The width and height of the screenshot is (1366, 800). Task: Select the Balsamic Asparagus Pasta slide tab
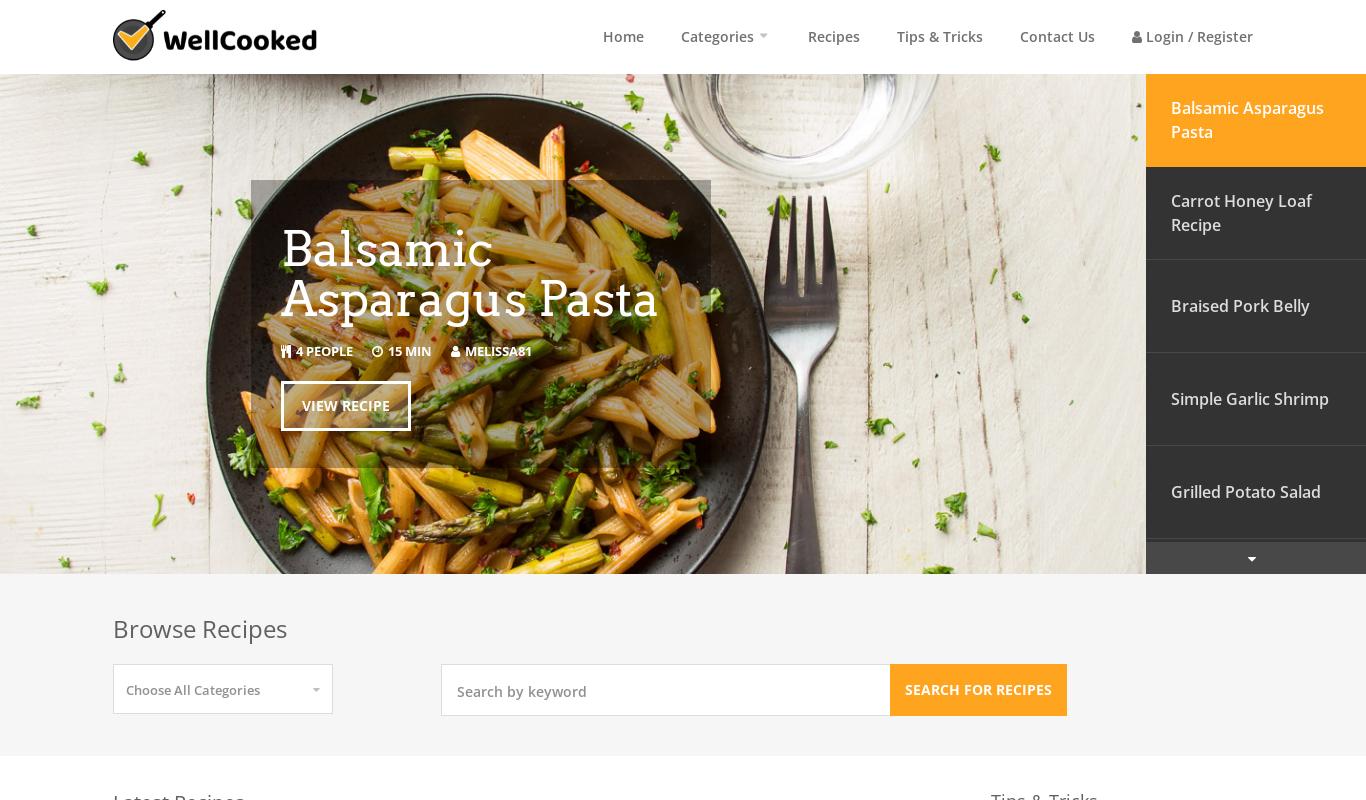pos(1256,120)
